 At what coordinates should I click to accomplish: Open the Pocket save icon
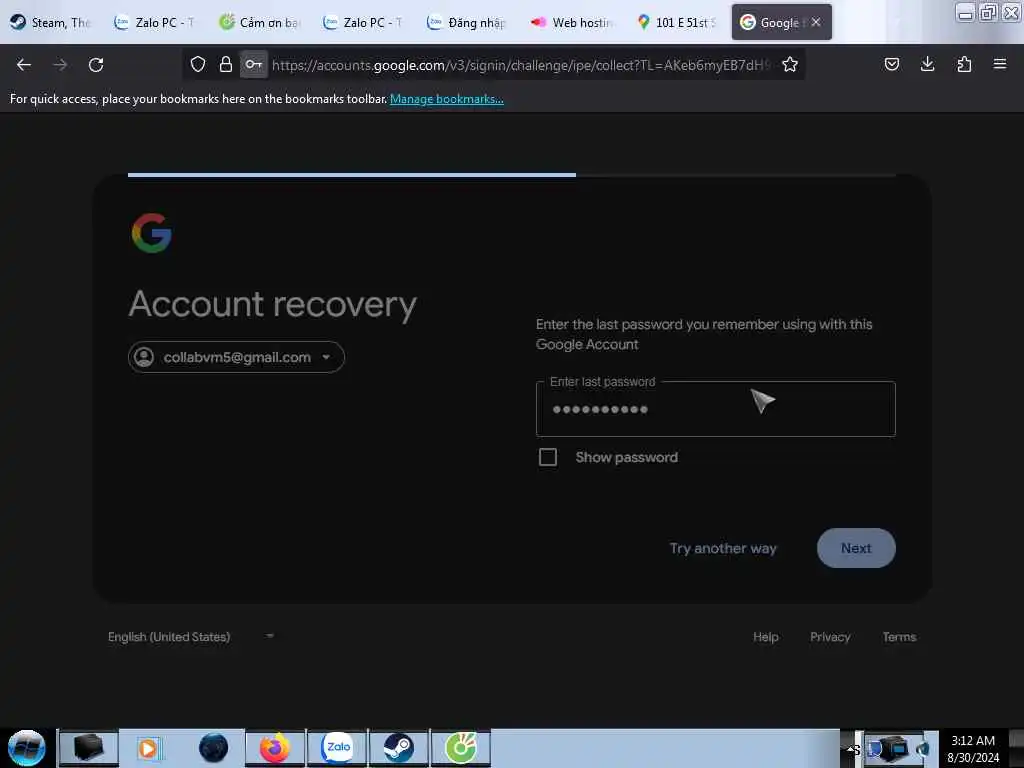pyautogui.click(x=891, y=64)
